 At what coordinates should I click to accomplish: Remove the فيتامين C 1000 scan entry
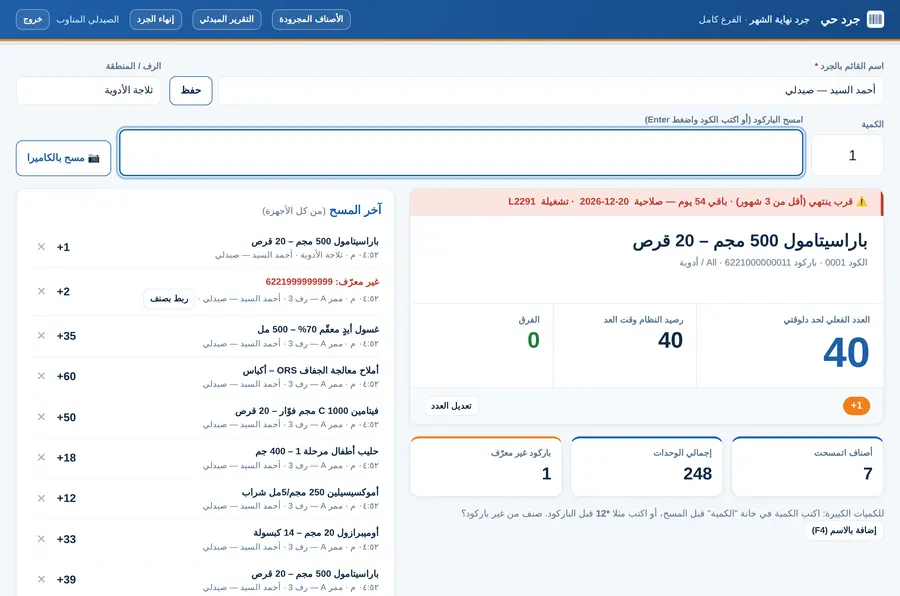tap(41, 417)
